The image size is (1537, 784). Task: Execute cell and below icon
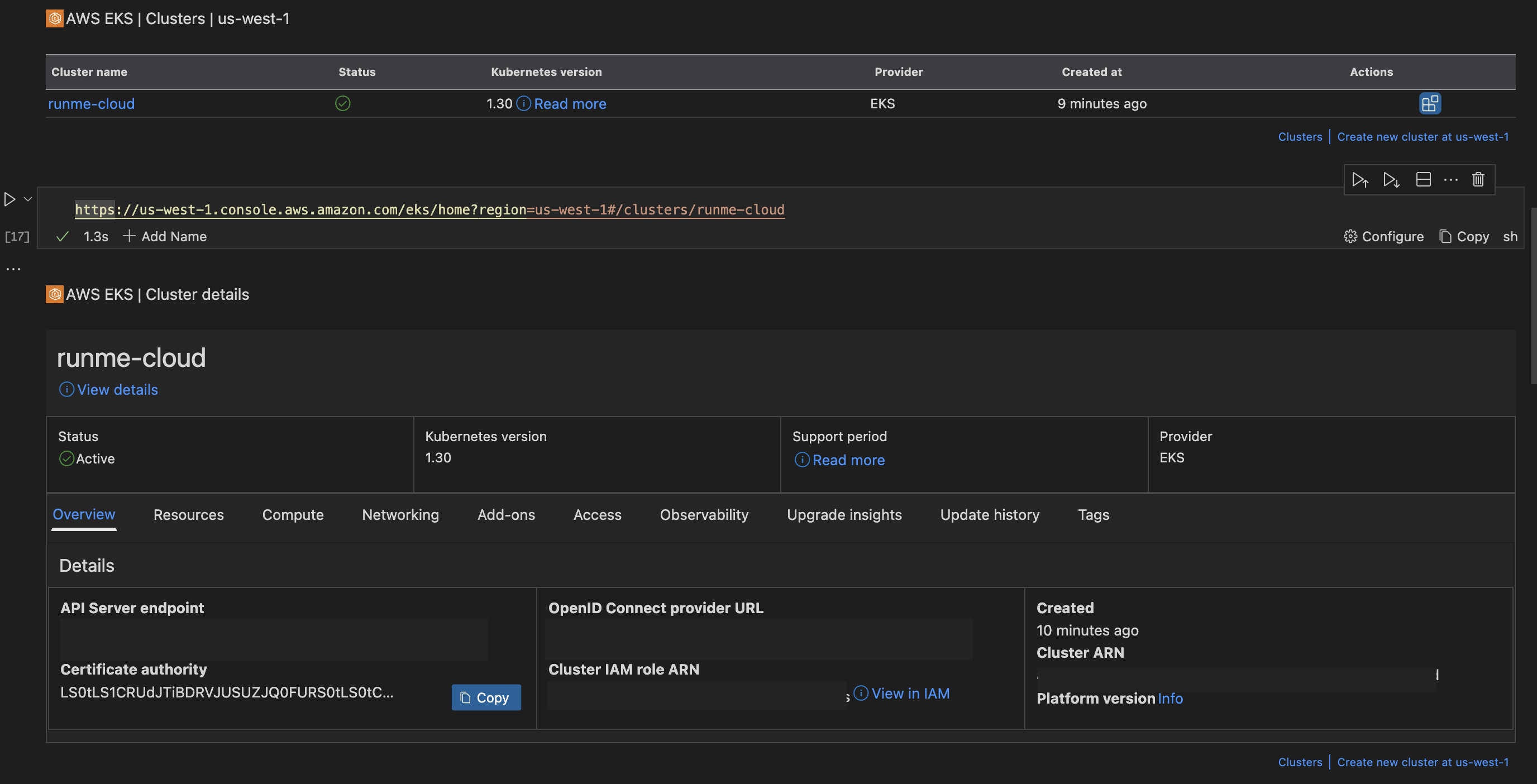click(1391, 180)
